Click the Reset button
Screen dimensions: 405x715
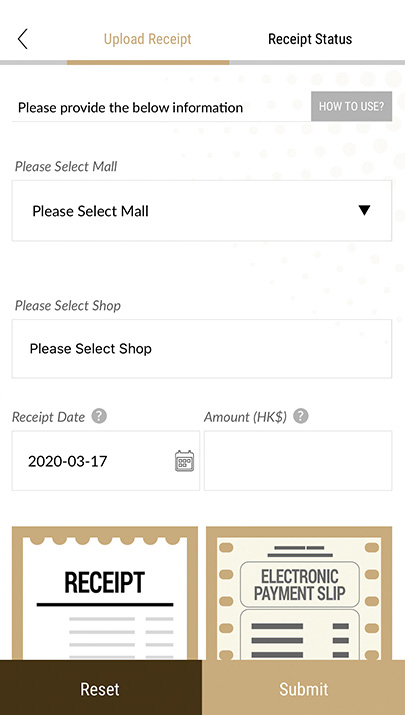click(x=100, y=688)
